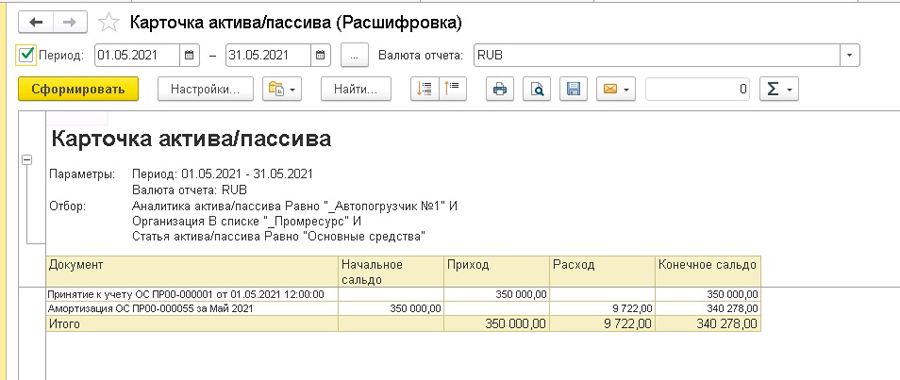Open calendar for start date 01.05.2021
The width and height of the screenshot is (900, 380).
(x=188, y=56)
